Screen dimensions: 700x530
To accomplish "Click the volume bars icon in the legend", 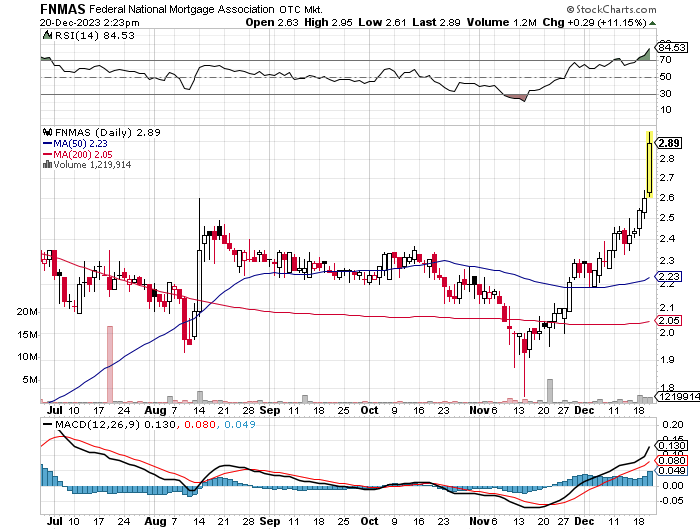I will (47, 164).
